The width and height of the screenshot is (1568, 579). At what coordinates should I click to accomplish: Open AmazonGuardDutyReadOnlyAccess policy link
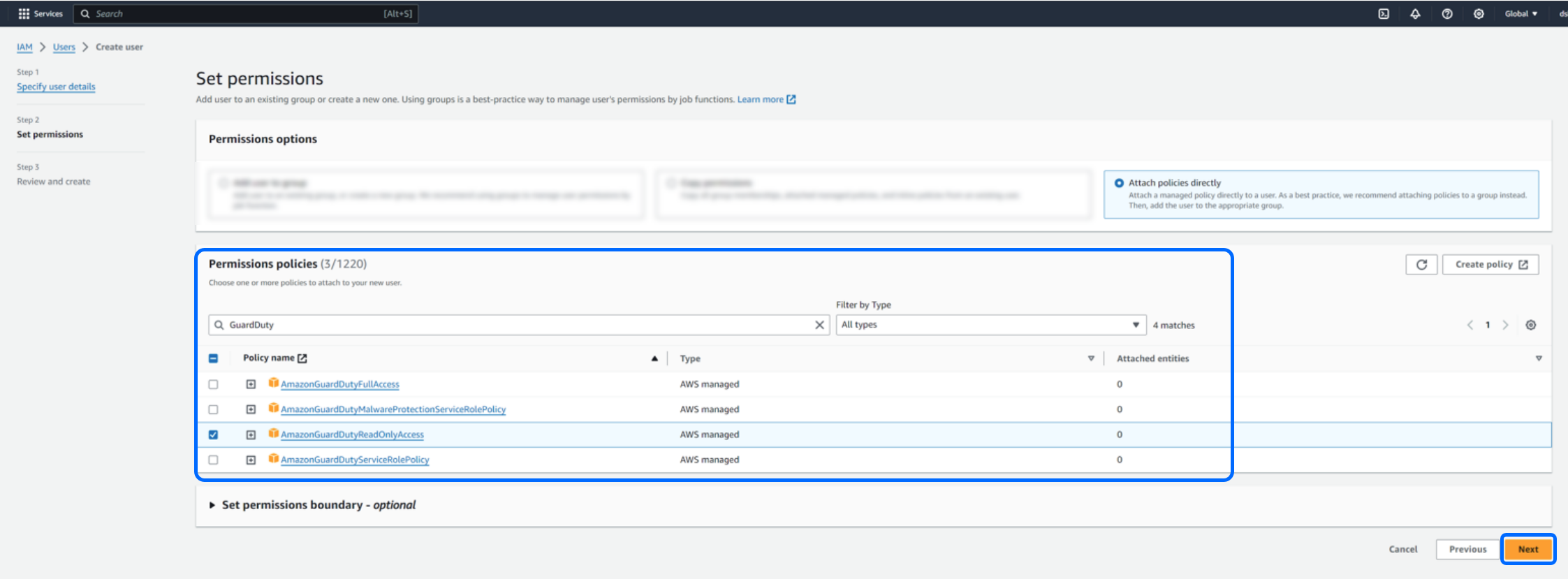click(352, 434)
